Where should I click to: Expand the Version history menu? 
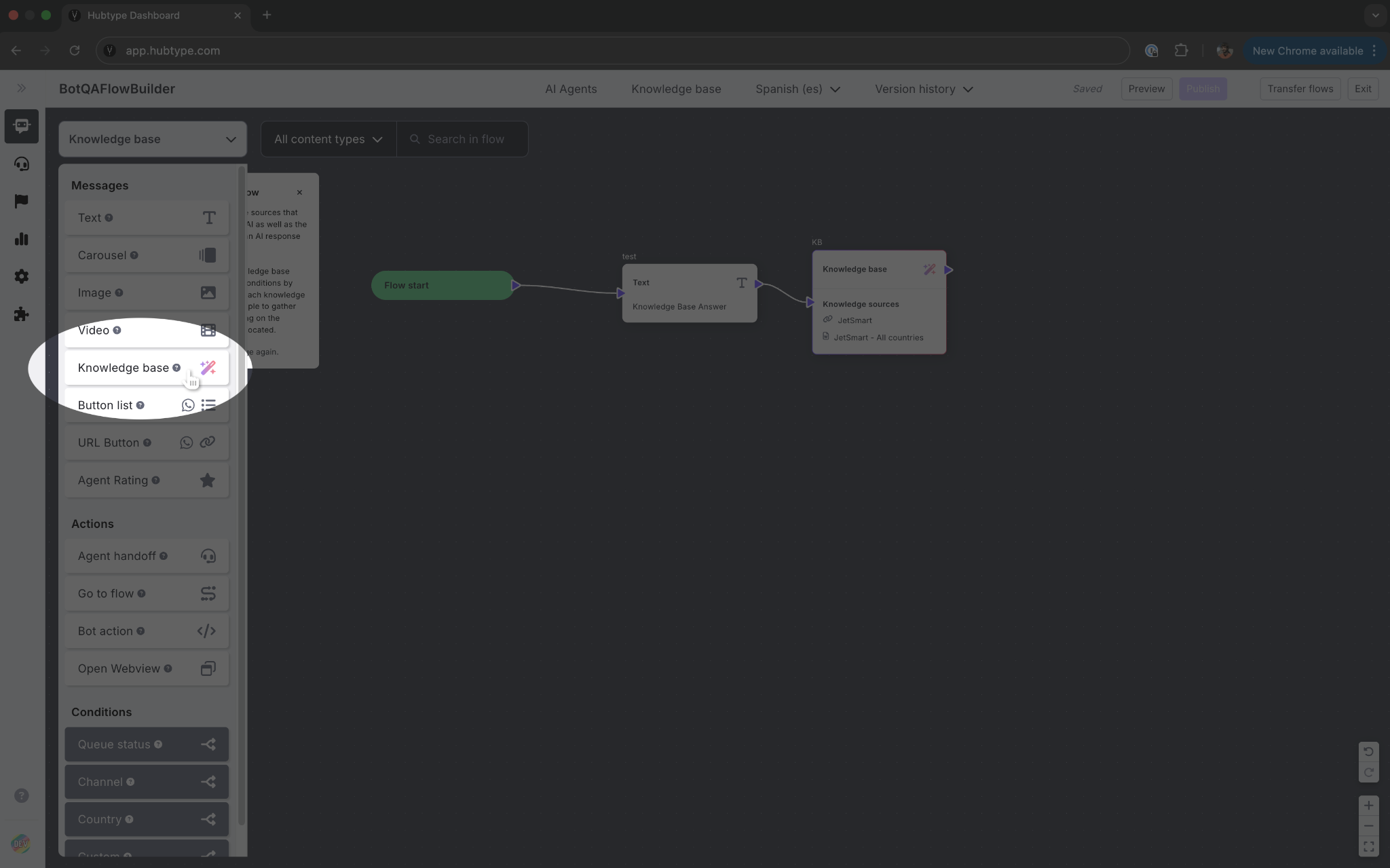tap(924, 89)
